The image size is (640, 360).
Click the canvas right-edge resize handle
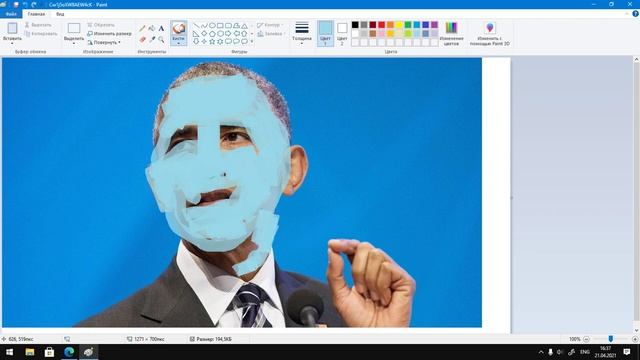(x=511, y=197)
